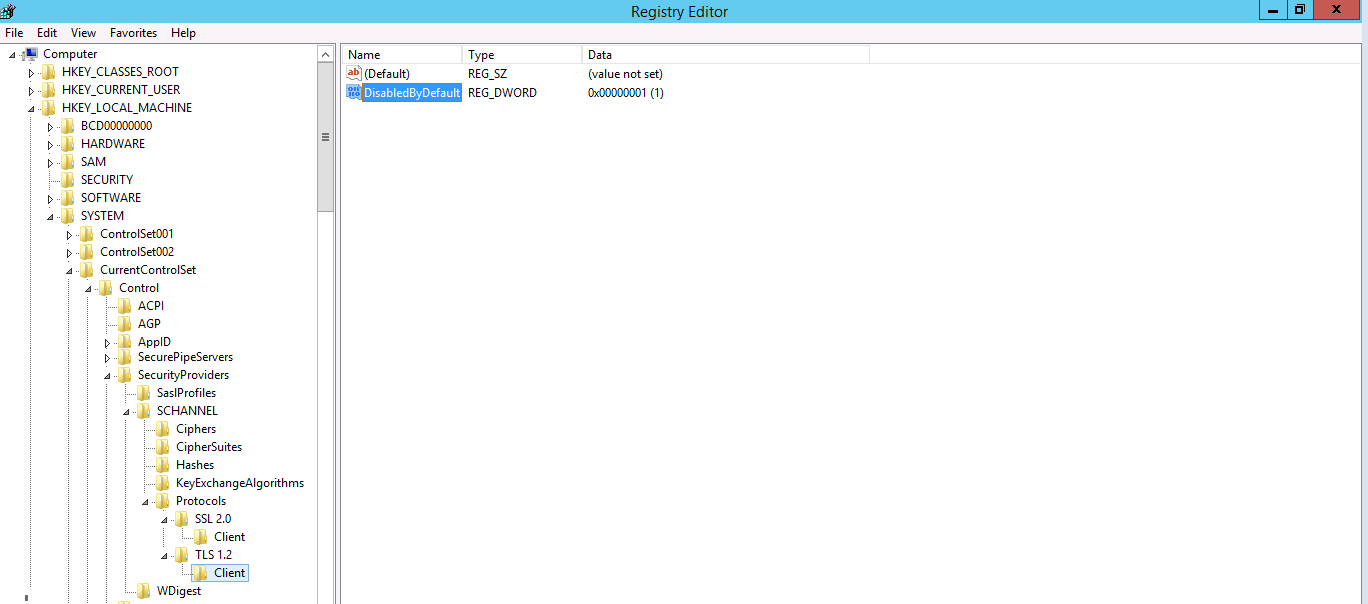
Task: Click the Ciphers folder icon
Action: point(163,429)
